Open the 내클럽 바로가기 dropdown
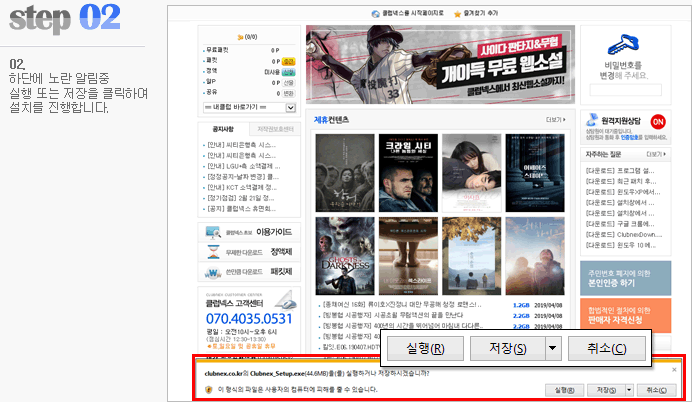Viewport: 692px width, 402px height. pyautogui.click(x=249, y=107)
